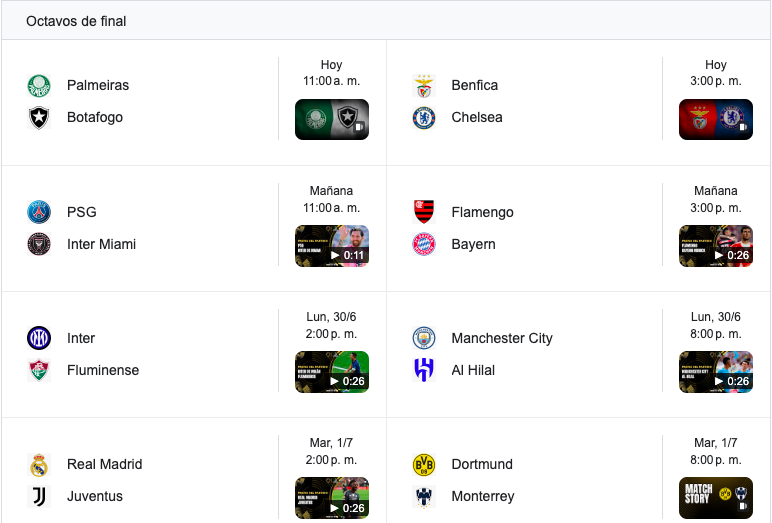Screen dimensions: 772x523
Task: Play the PSG vs Inter Miami video
Action: (332, 246)
